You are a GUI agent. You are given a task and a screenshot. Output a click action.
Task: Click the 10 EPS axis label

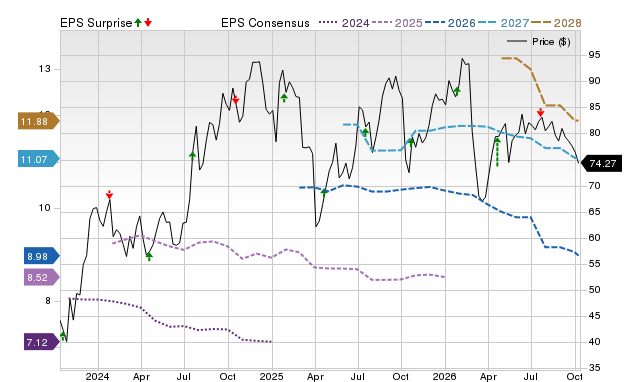(45, 208)
